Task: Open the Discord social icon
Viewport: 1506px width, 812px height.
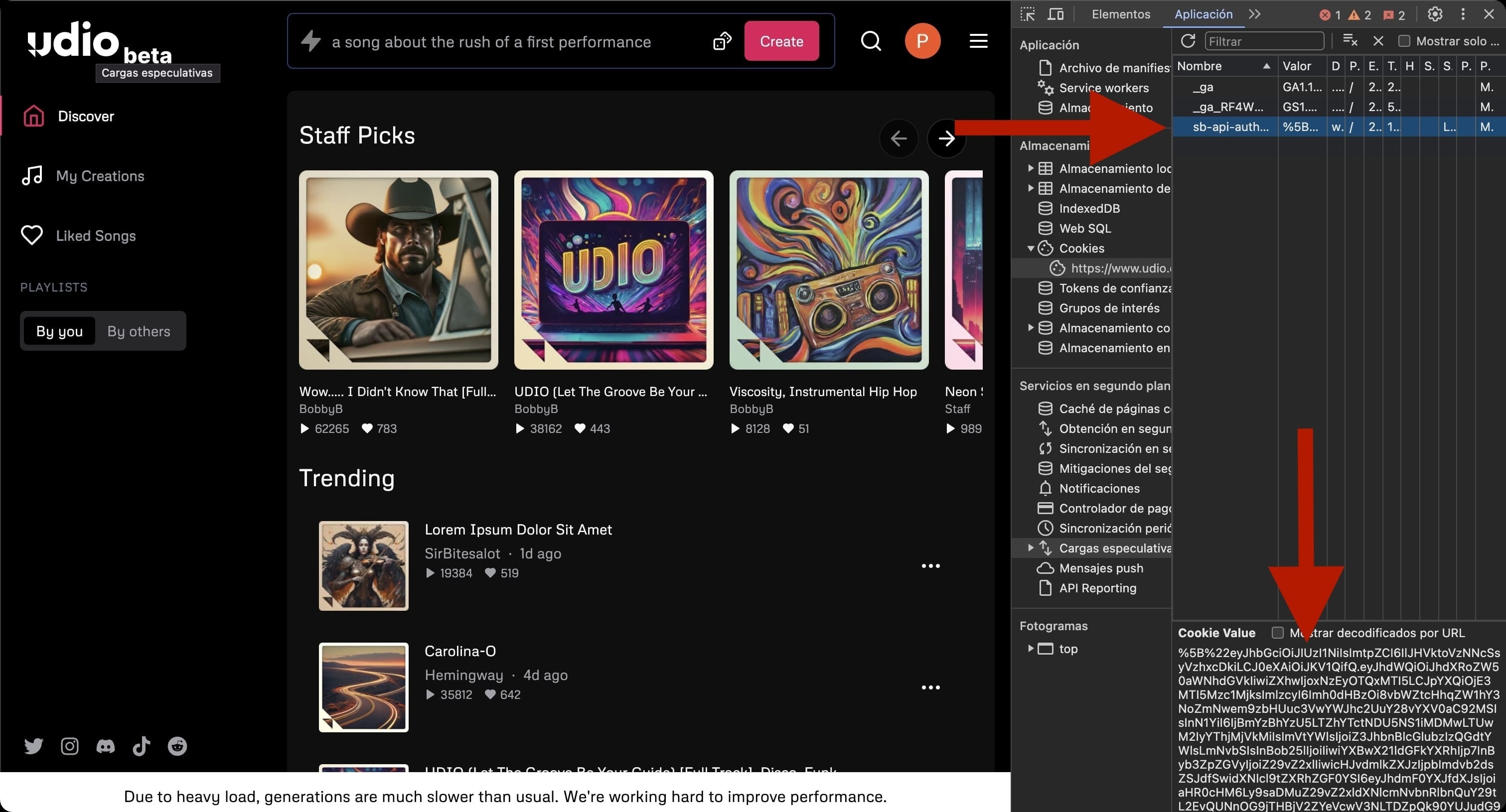Action: pos(105,746)
